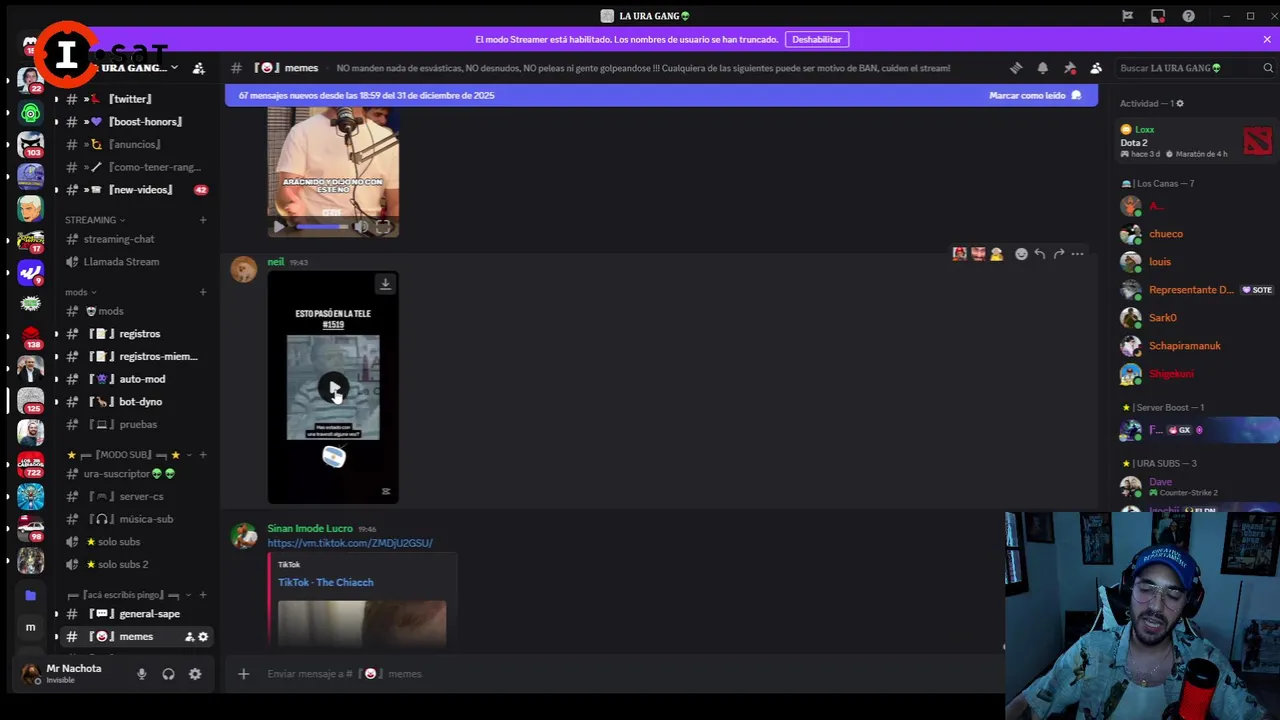Open the Threads icon in channel header
The width and height of the screenshot is (1280, 720).
pos(1016,68)
